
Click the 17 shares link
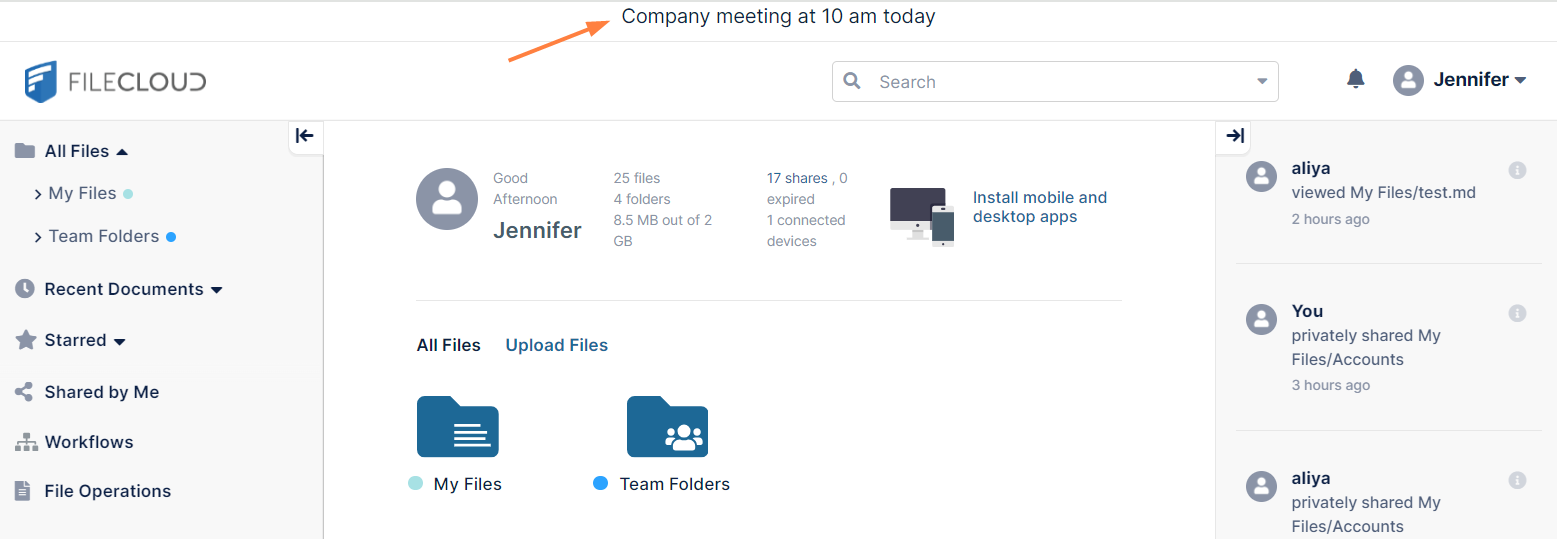pos(796,178)
